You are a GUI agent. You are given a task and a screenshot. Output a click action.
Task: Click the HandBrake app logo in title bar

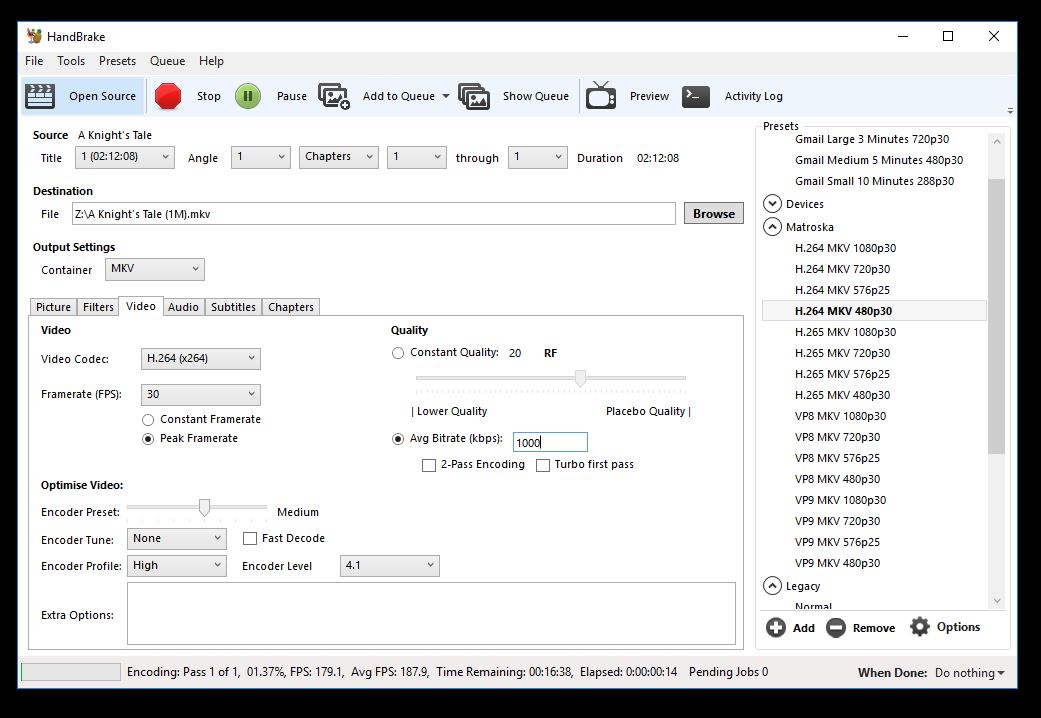click(x=34, y=36)
